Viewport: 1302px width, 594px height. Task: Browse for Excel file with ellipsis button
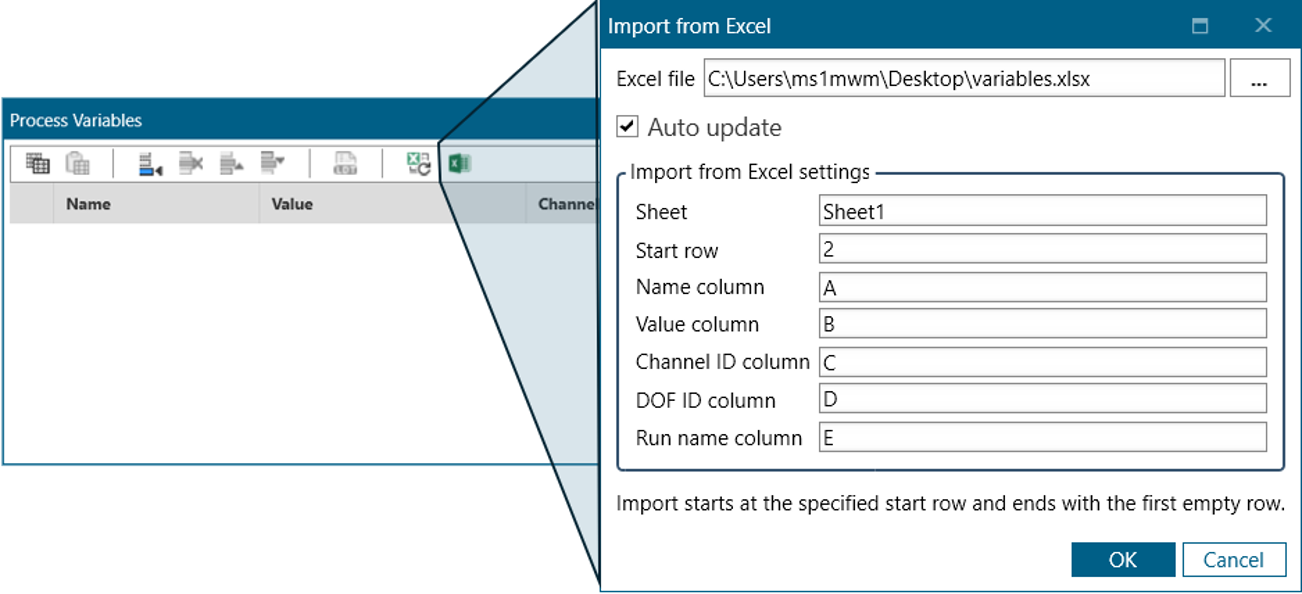pos(1259,78)
